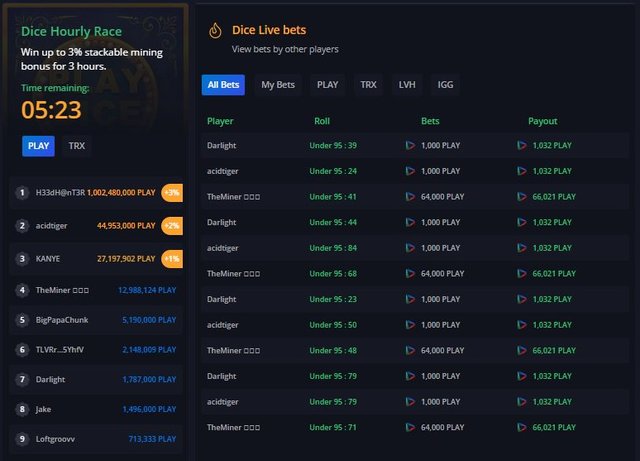Viewport: 640px width, 461px height.
Task: Click PLAY token icon in Under 95 : 24 payout
Action: coord(522,171)
